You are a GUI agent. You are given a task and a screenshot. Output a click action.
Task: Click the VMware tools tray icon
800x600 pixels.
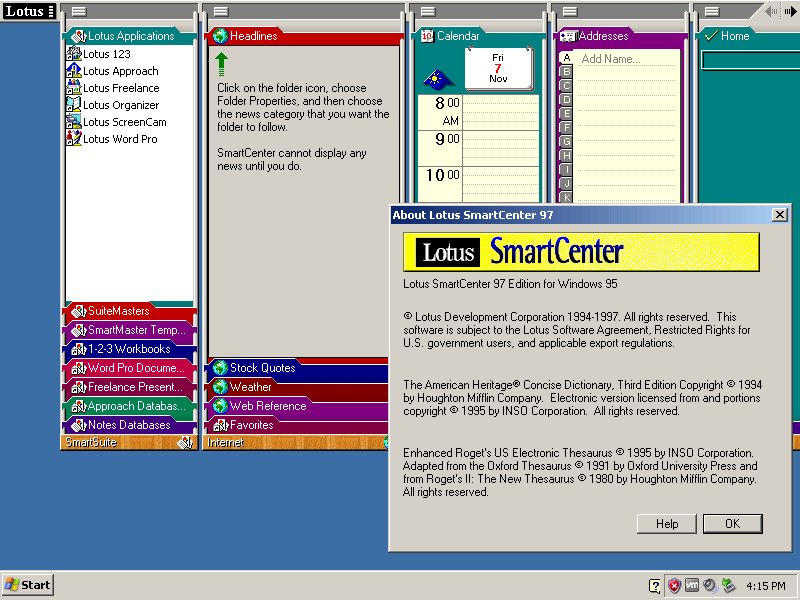[692, 585]
